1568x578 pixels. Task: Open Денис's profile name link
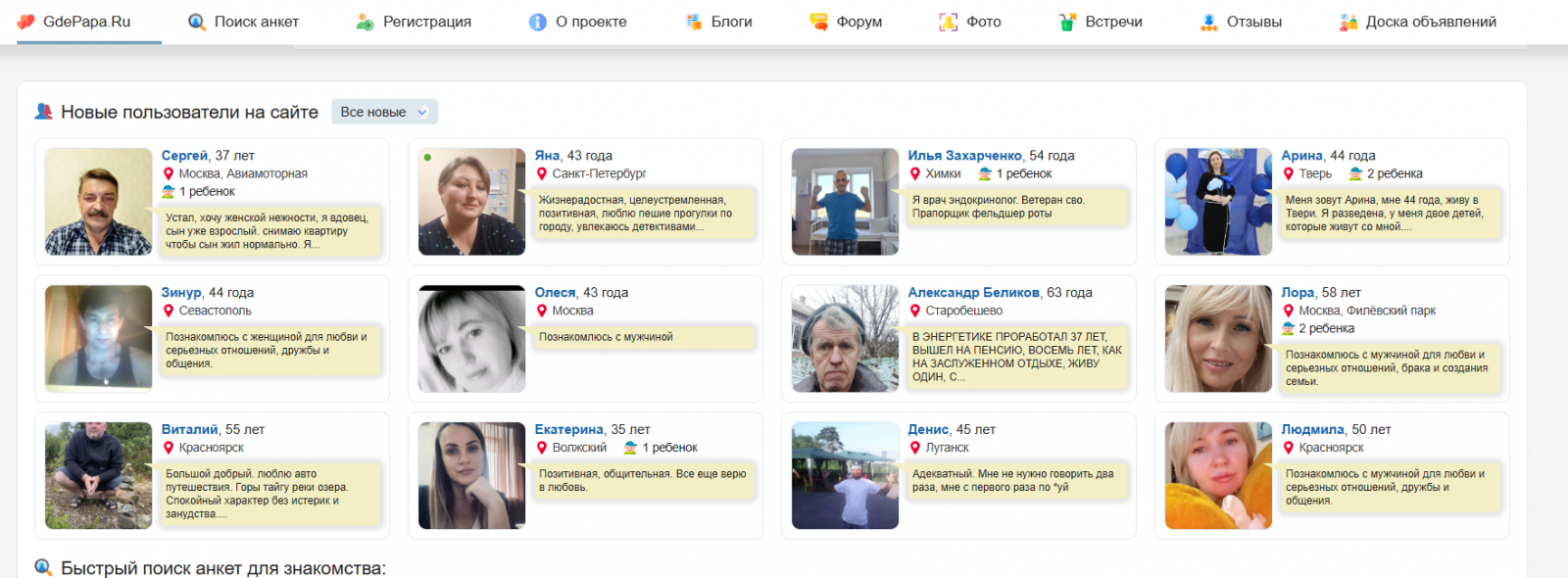pos(928,429)
